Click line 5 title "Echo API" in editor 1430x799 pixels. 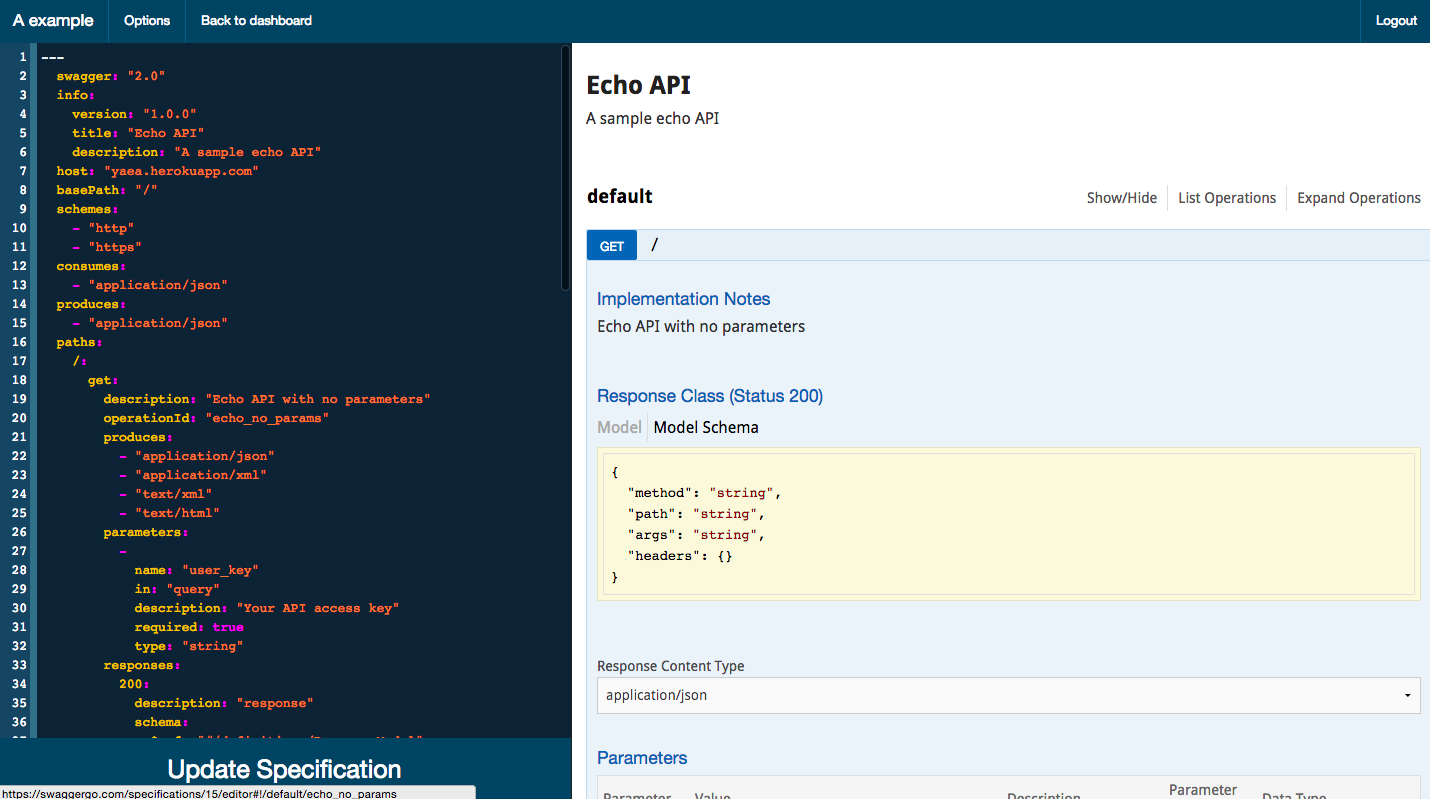[138, 133]
